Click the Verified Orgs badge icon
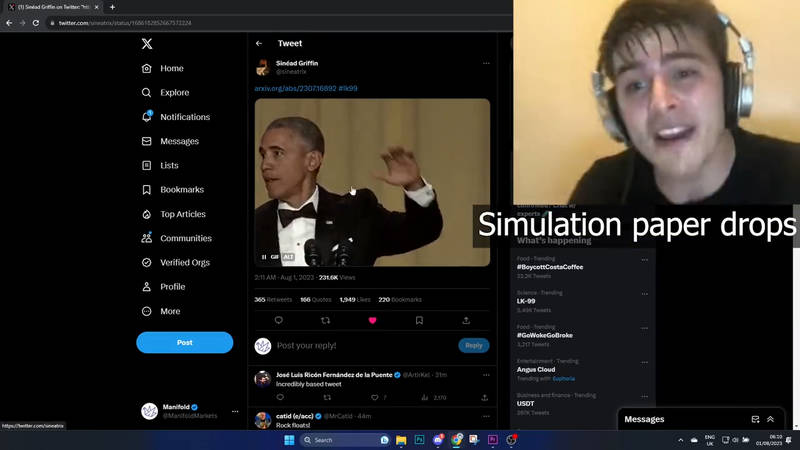Image resolution: width=800 pixels, height=450 pixels. tap(146, 263)
